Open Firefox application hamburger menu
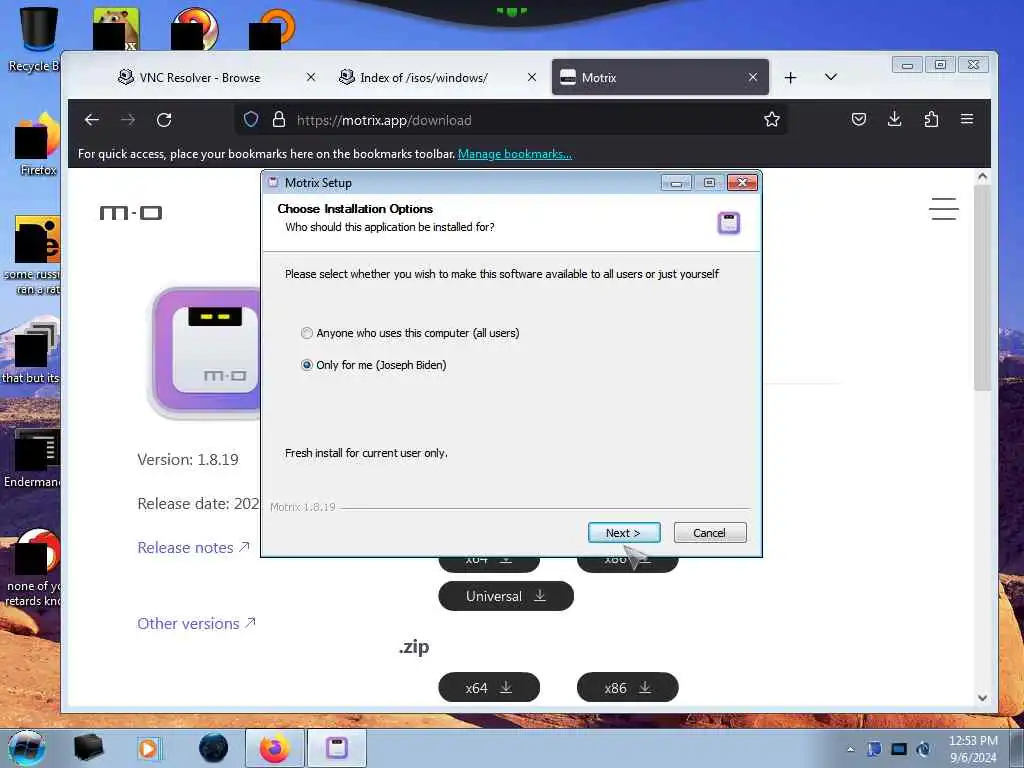Screen dimensions: 1024x768 coord(967,120)
